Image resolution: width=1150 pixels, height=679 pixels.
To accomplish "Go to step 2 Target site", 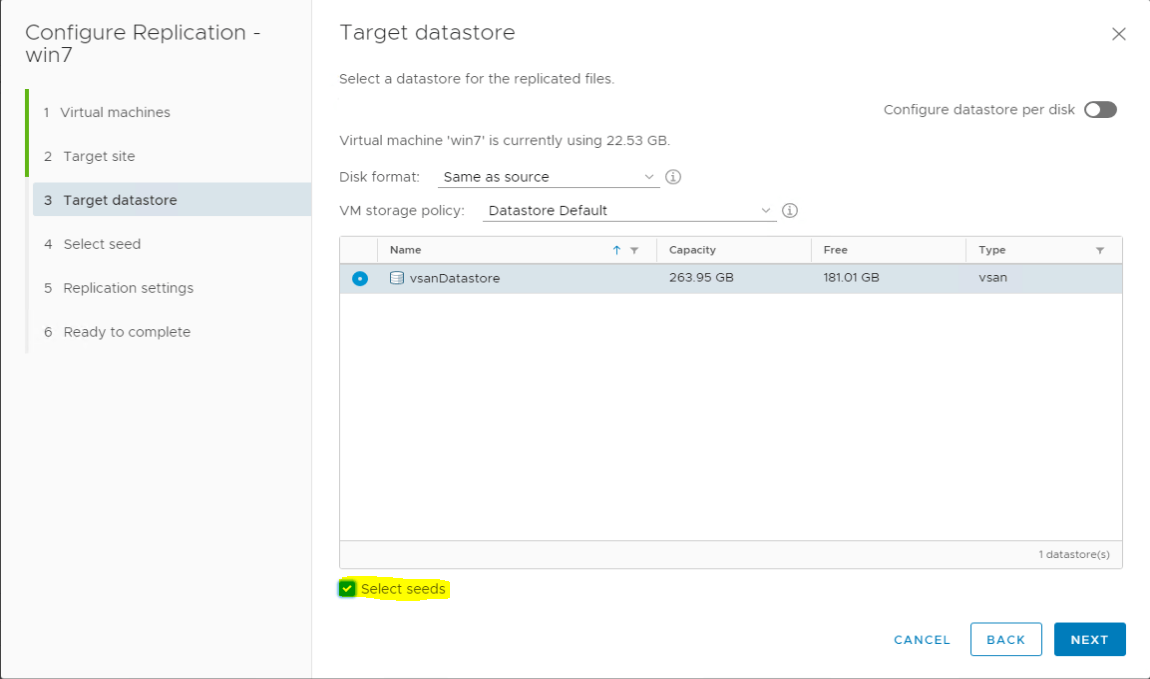I will (x=99, y=156).
